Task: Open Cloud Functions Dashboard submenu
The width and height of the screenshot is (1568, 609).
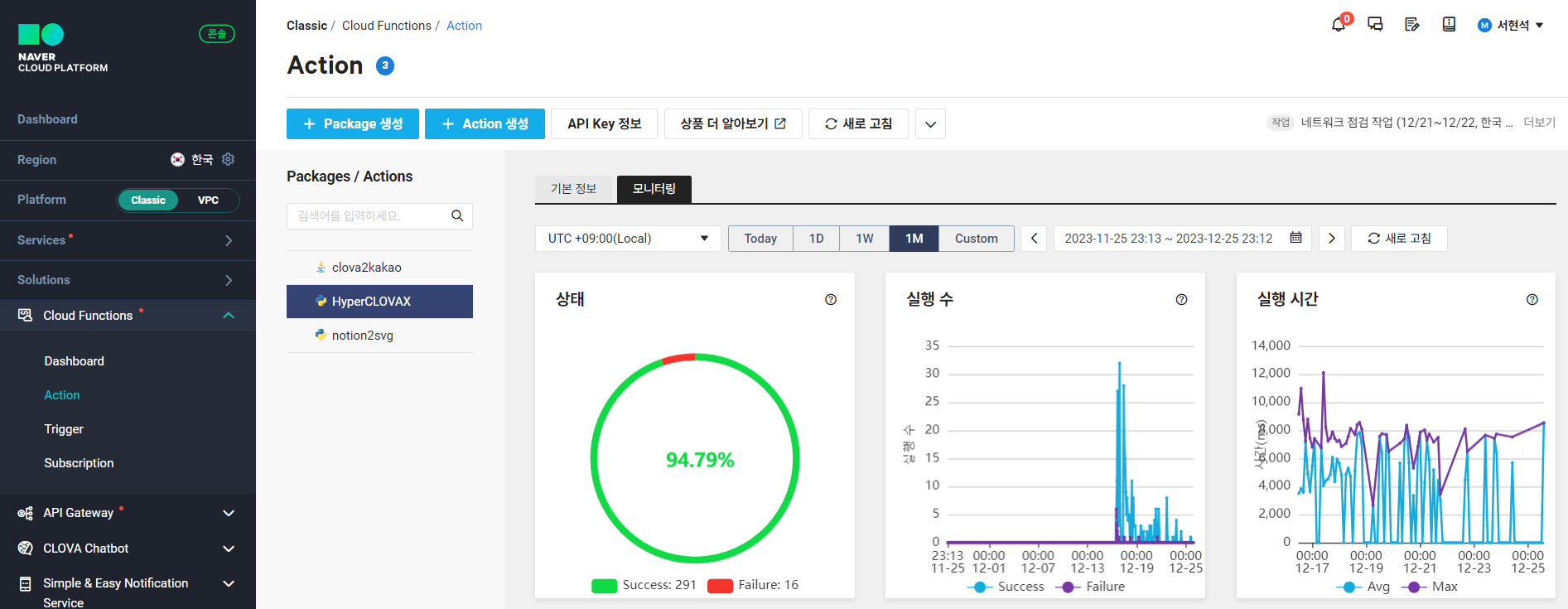Action: pyautogui.click(x=74, y=361)
